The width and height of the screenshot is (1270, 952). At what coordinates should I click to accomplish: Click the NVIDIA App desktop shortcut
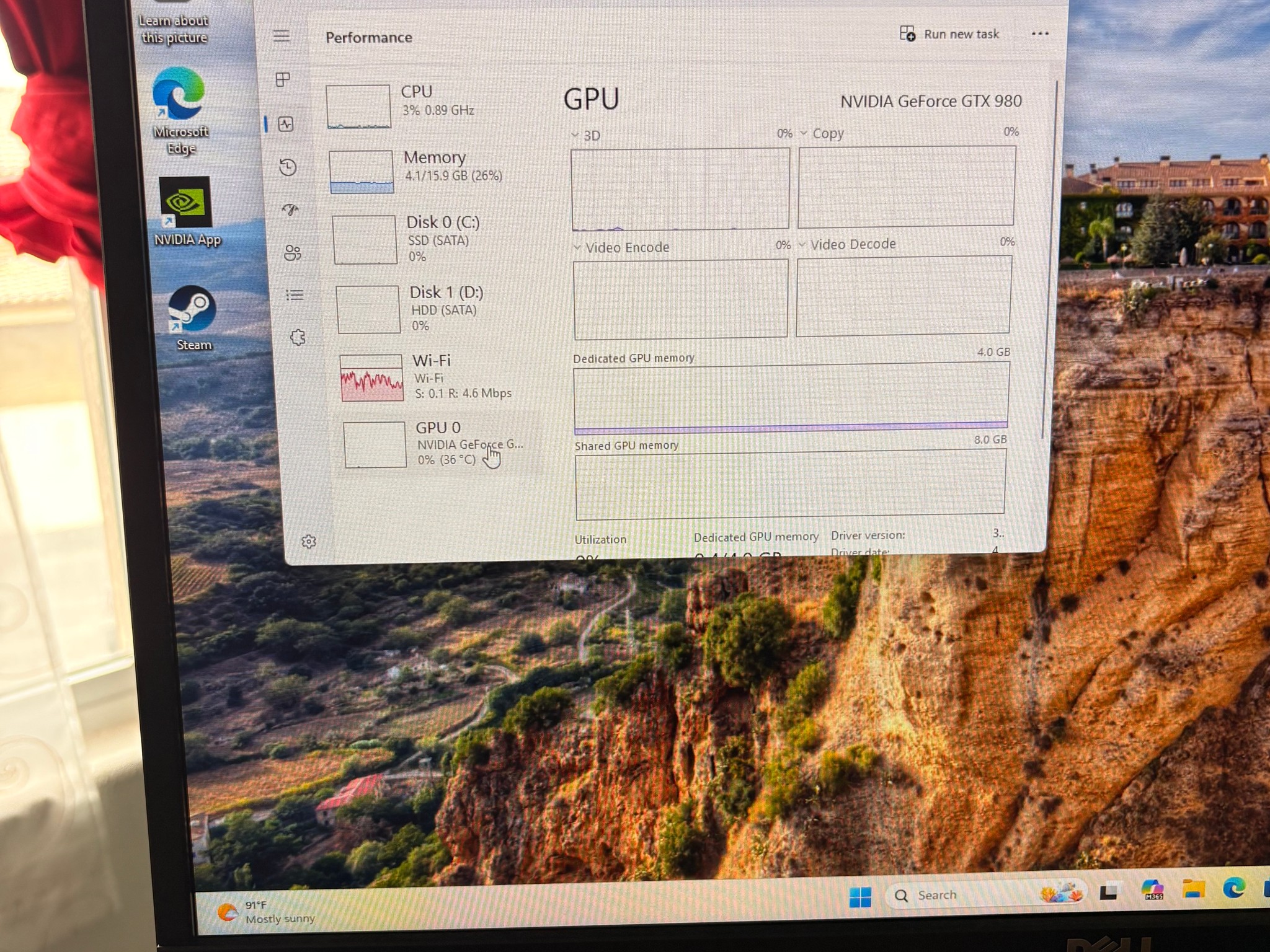pyautogui.click(x=187, y=212)
